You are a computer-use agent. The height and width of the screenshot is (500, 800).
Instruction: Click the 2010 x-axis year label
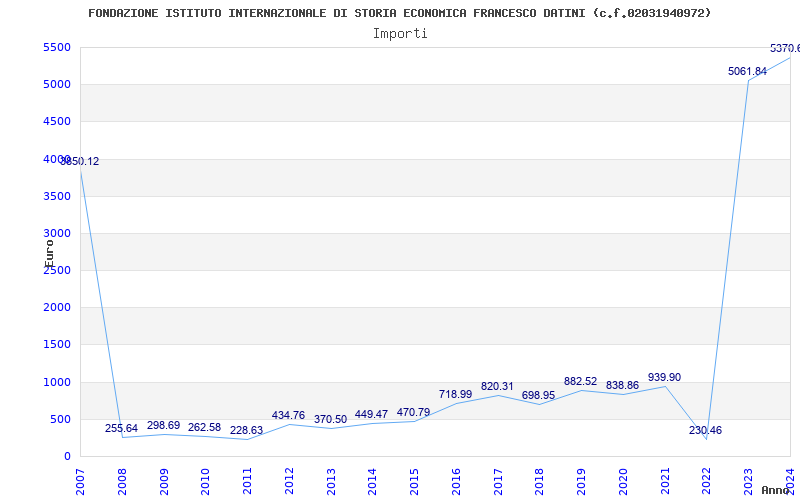click(x=205, y=482)
